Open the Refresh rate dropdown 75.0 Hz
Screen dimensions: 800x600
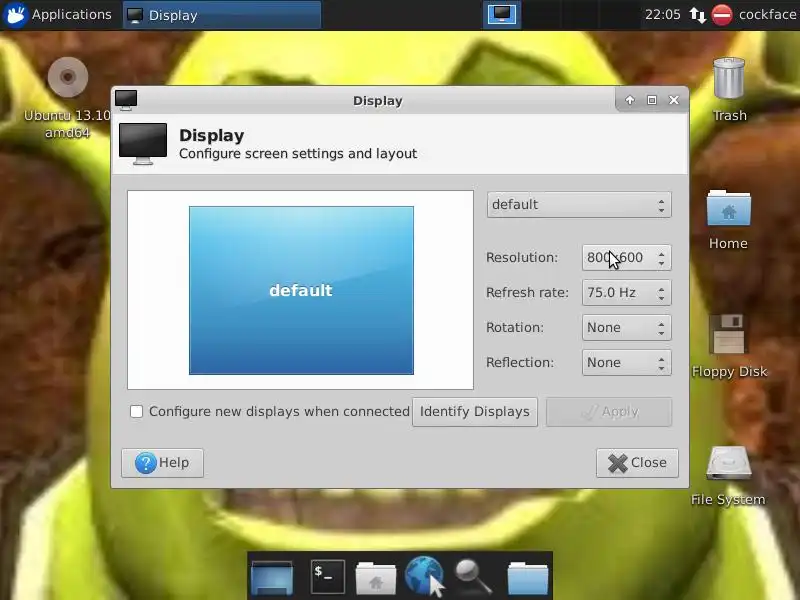[x=627, y=292]
